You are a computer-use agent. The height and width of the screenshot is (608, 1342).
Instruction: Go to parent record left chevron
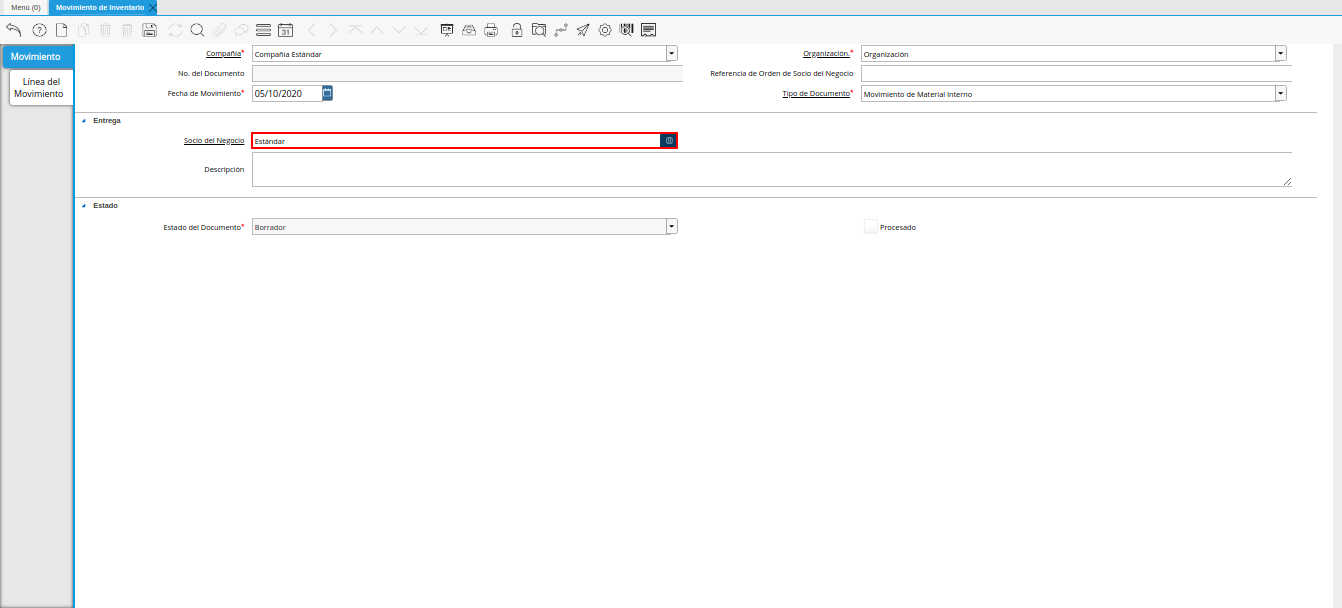[x=311, y=30]
